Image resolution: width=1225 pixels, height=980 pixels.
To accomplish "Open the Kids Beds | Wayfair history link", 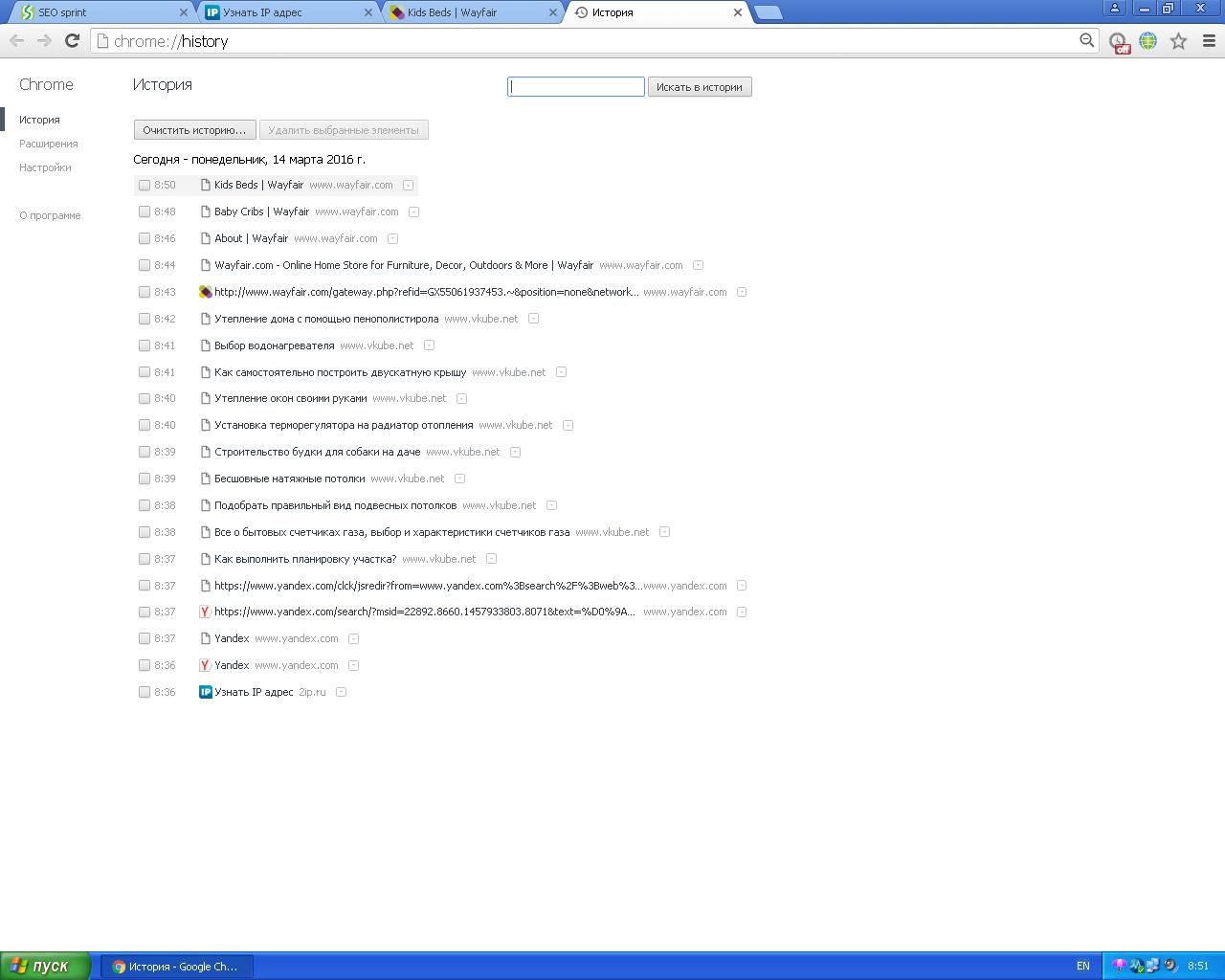I will pos(258,185).
